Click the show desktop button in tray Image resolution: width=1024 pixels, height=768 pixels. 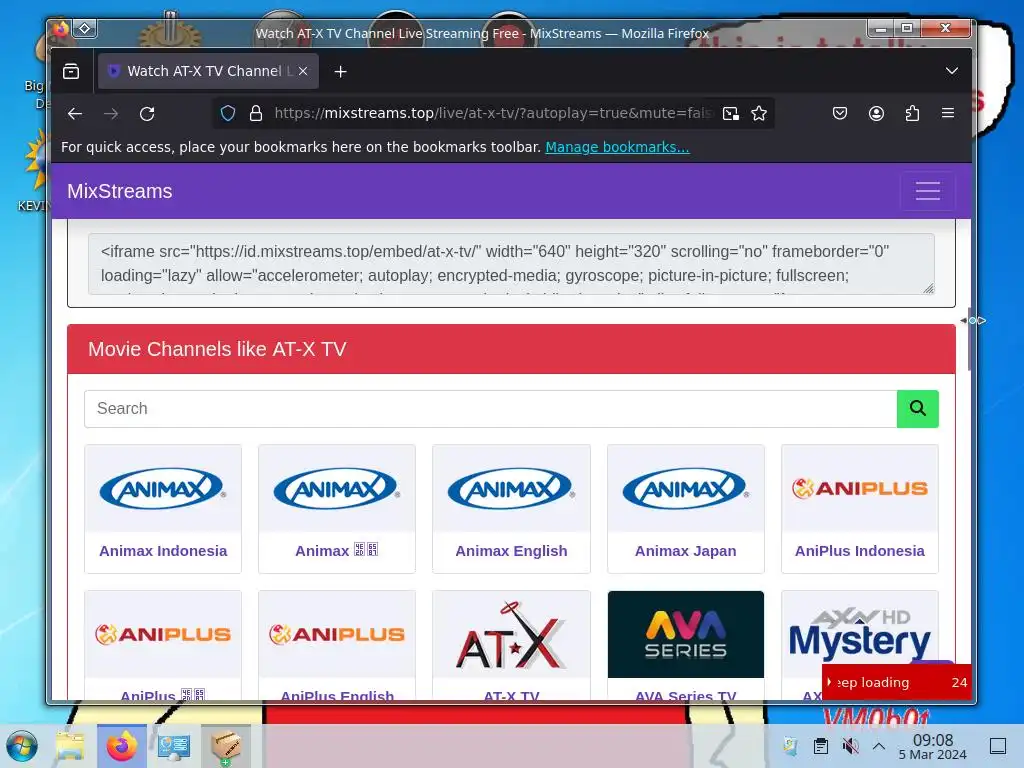(x=998, y=746)
